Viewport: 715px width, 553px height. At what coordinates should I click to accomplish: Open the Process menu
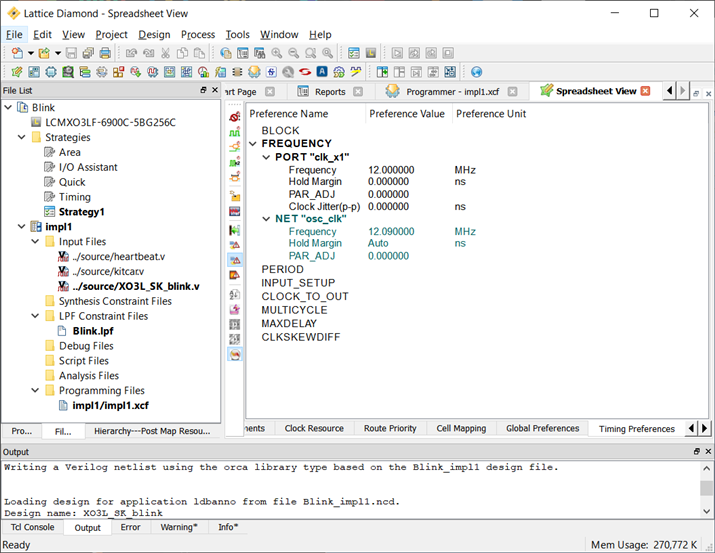point(197,34)
